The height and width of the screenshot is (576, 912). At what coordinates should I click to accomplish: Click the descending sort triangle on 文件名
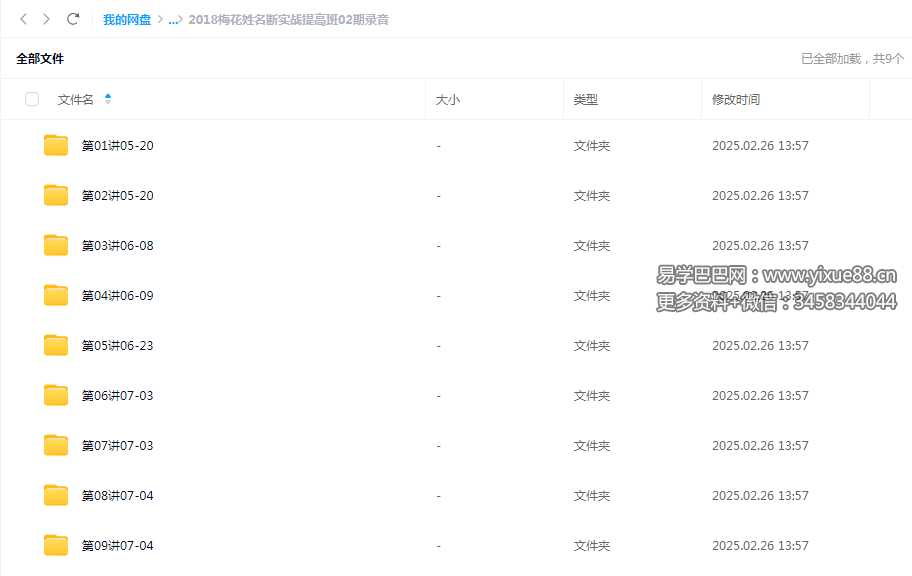tap(108, 102)
